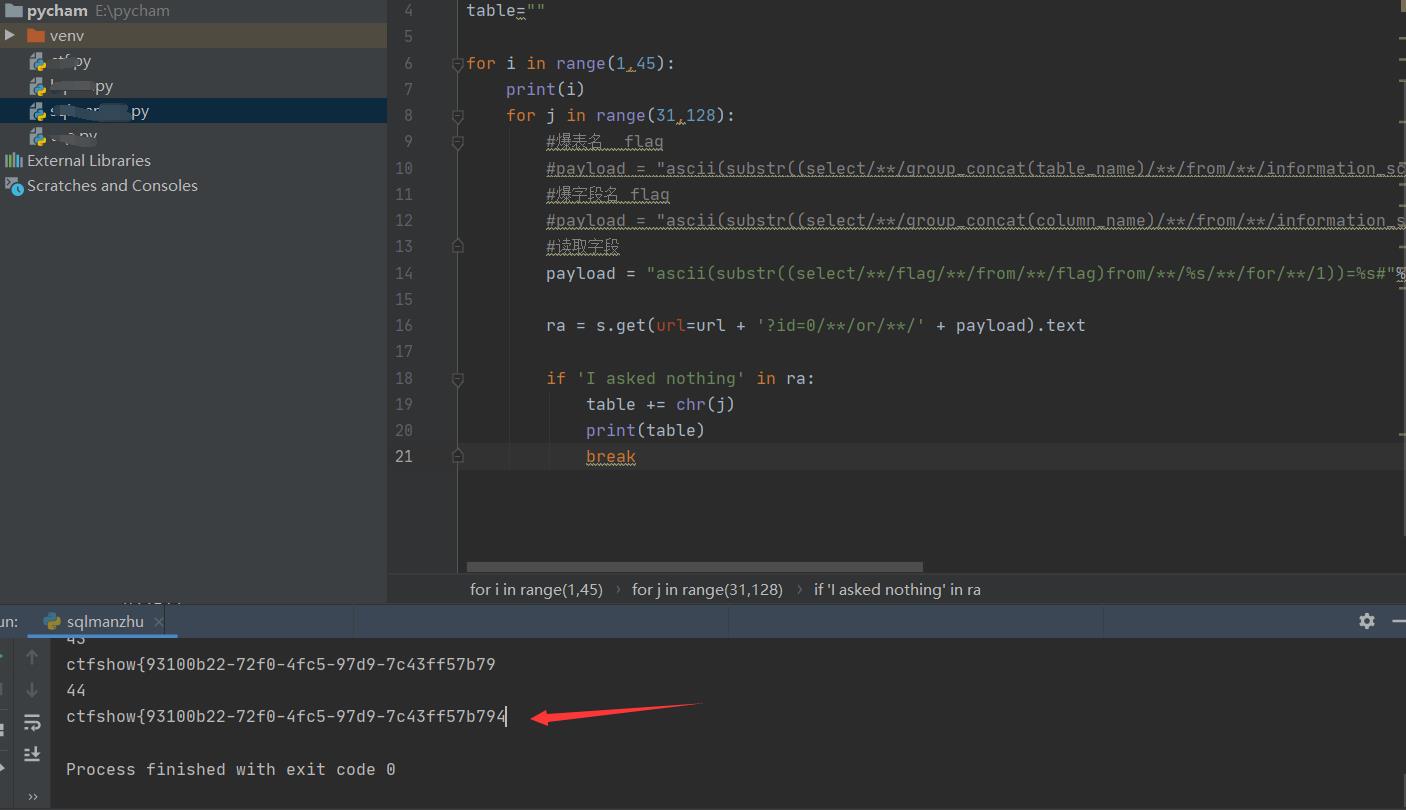Click line number 21 in gutter
Screen dimensions: 1406x810
pos(403,456)
